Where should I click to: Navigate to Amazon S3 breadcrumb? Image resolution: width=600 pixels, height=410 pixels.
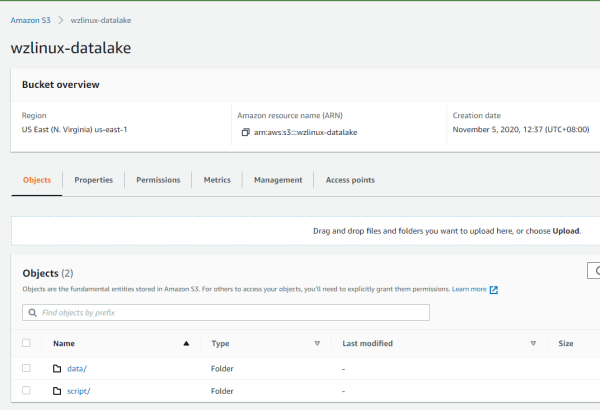pos(32,19)
